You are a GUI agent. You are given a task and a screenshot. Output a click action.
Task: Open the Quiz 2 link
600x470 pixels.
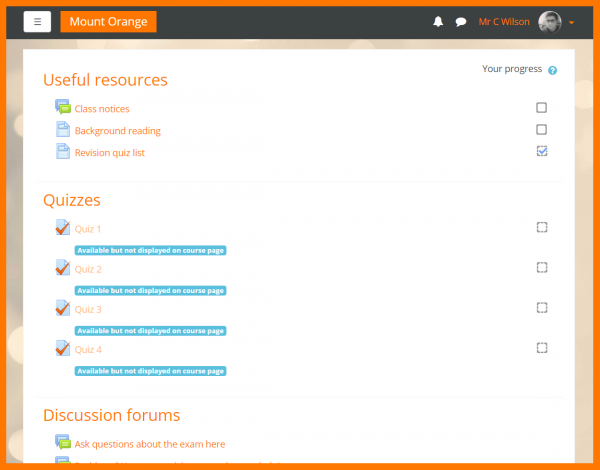tap(88, 269)
